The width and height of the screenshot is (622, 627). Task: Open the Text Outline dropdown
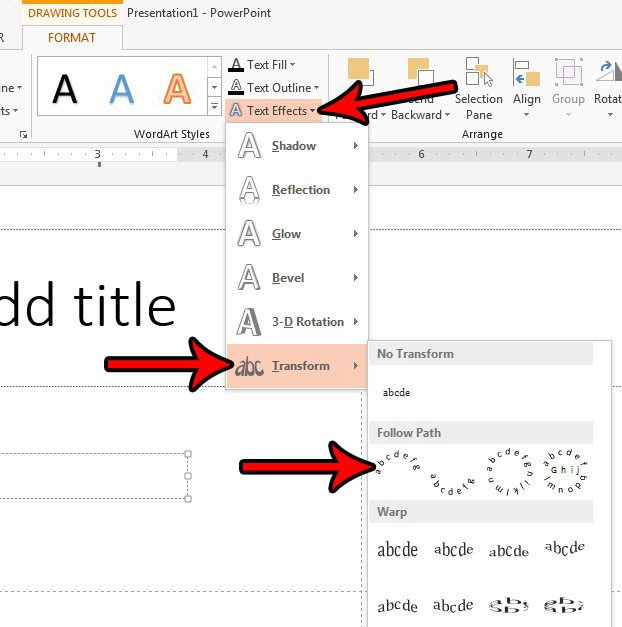click(x=274, y=88)
